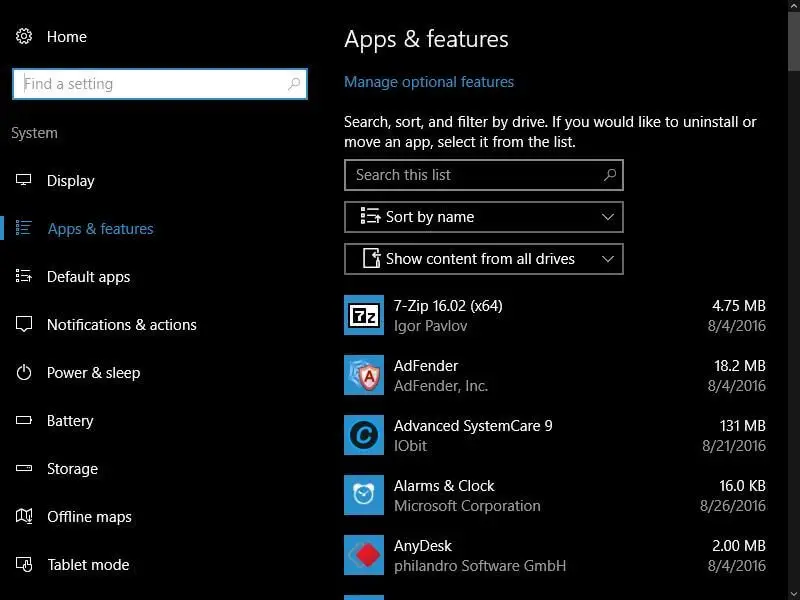Open Offline maps settings
800x600 pixels.
click(89, 516)
